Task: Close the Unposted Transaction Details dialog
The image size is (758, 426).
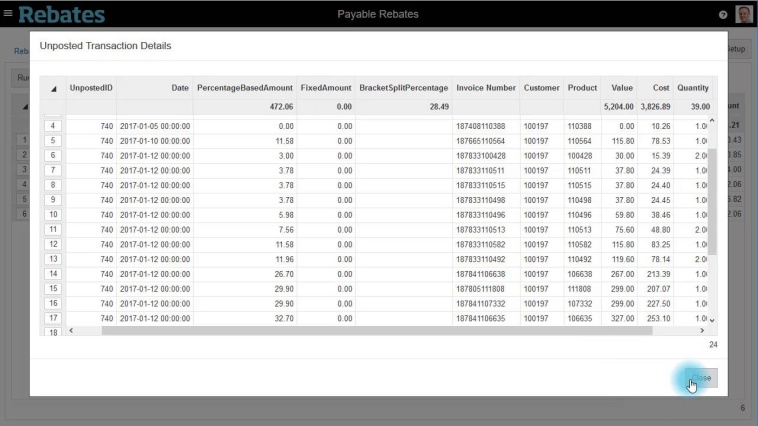Action: pos(701,378)
